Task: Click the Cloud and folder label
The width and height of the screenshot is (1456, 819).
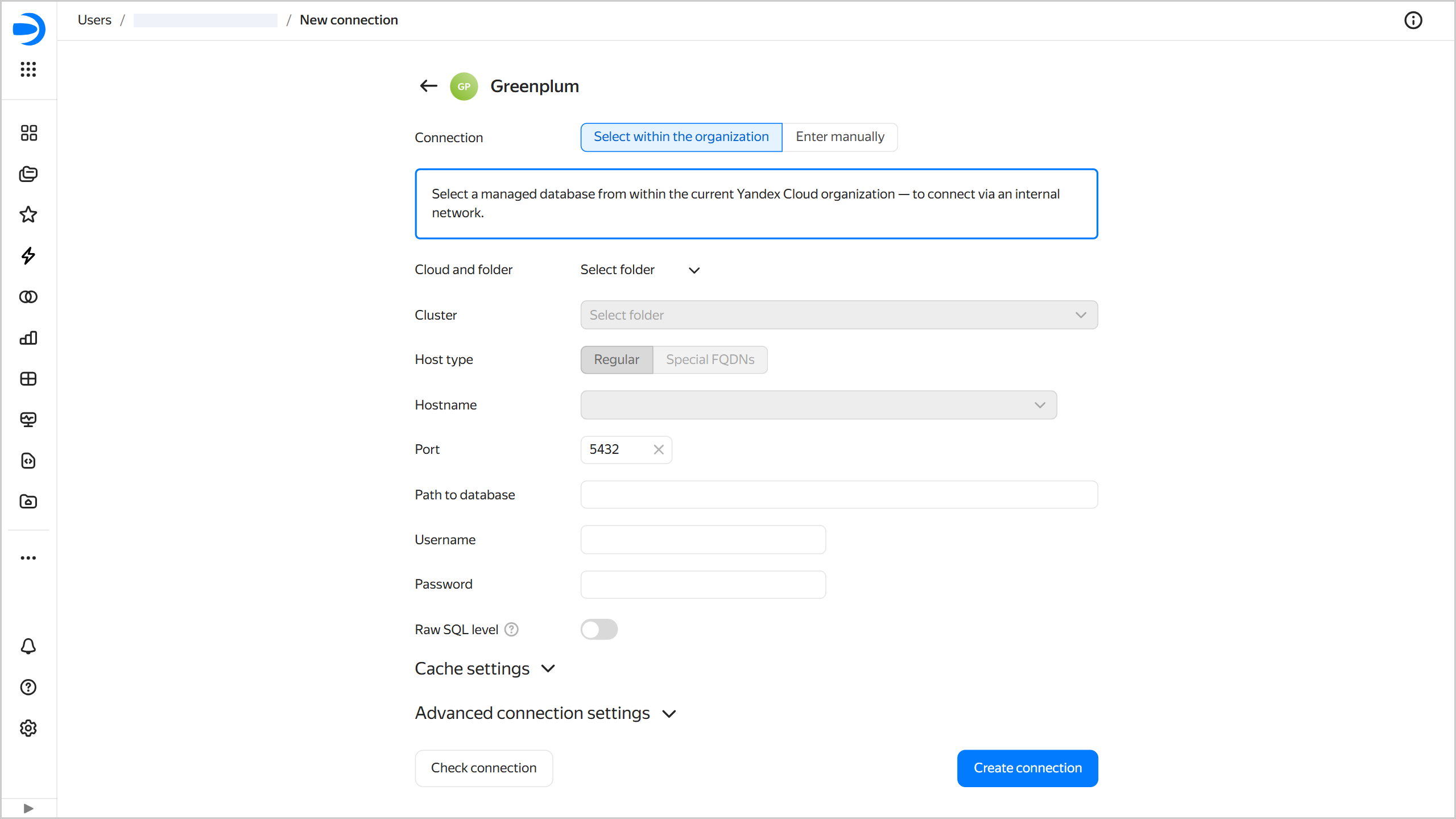Action: pyautogui.click(x=464, y=270)
